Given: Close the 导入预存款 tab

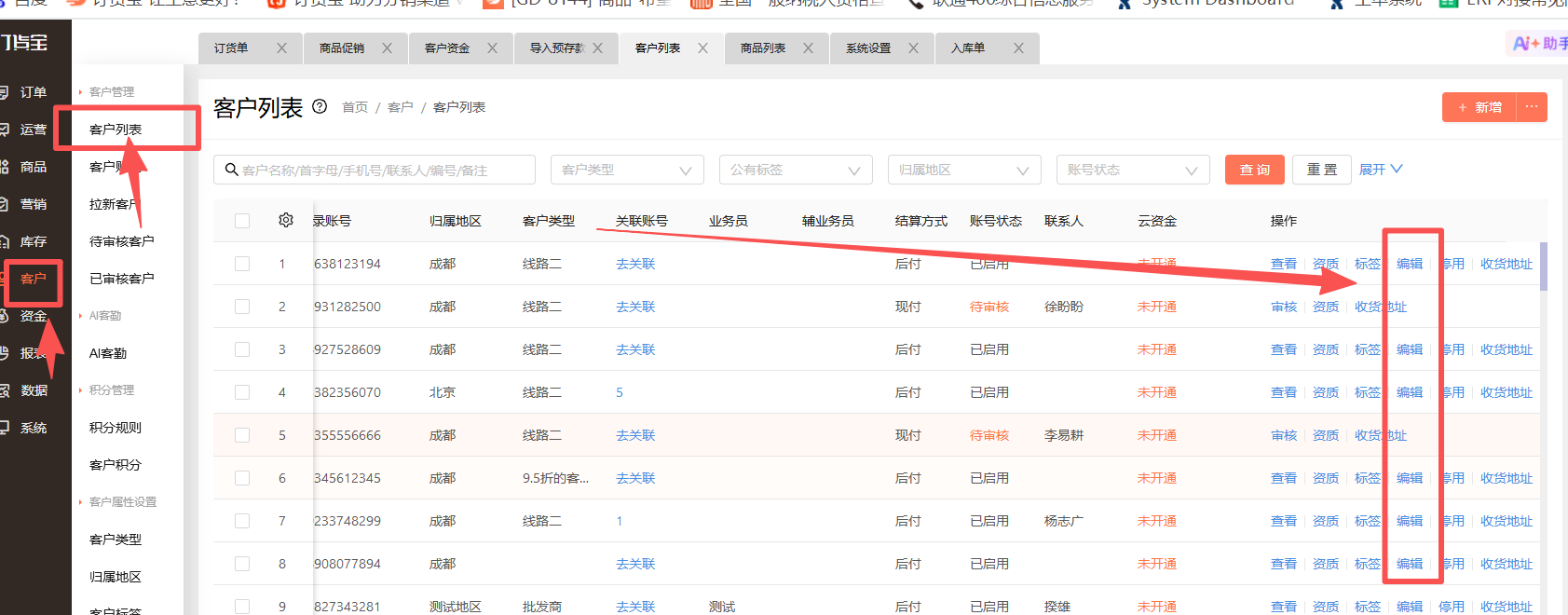Looking at the screenshot, I should [597, 48].
